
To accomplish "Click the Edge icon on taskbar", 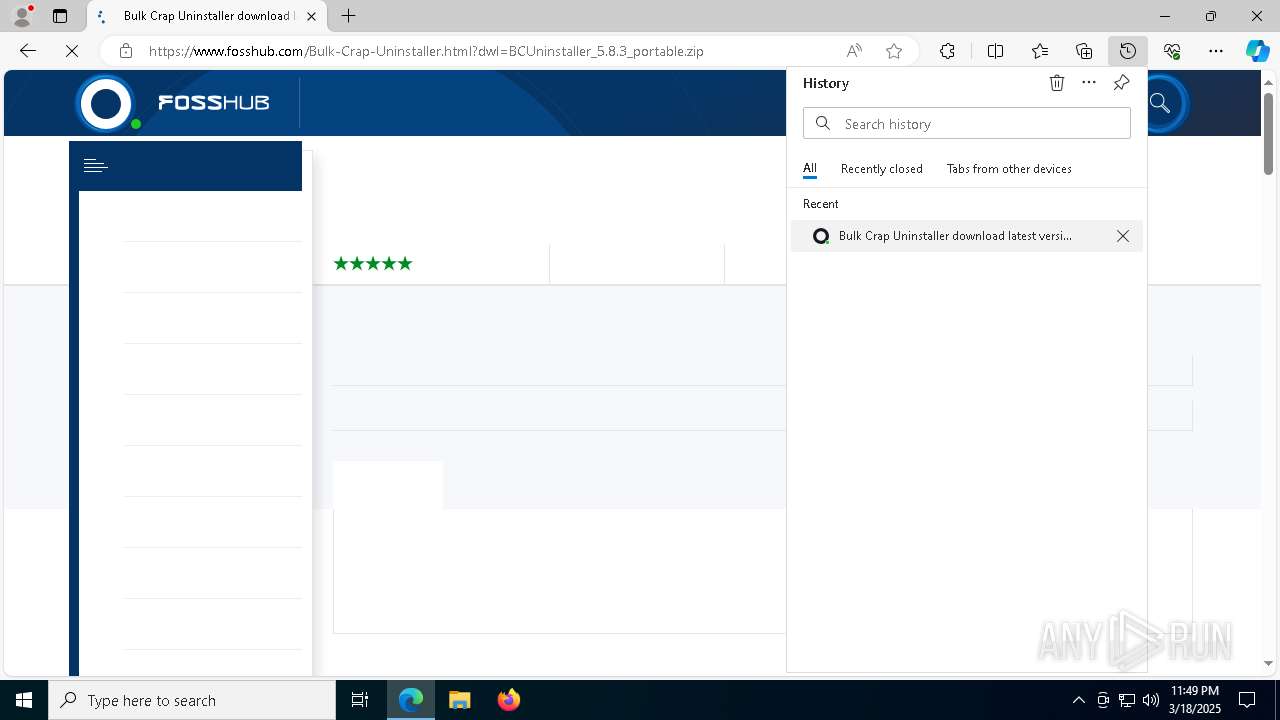I will [411, 700].
